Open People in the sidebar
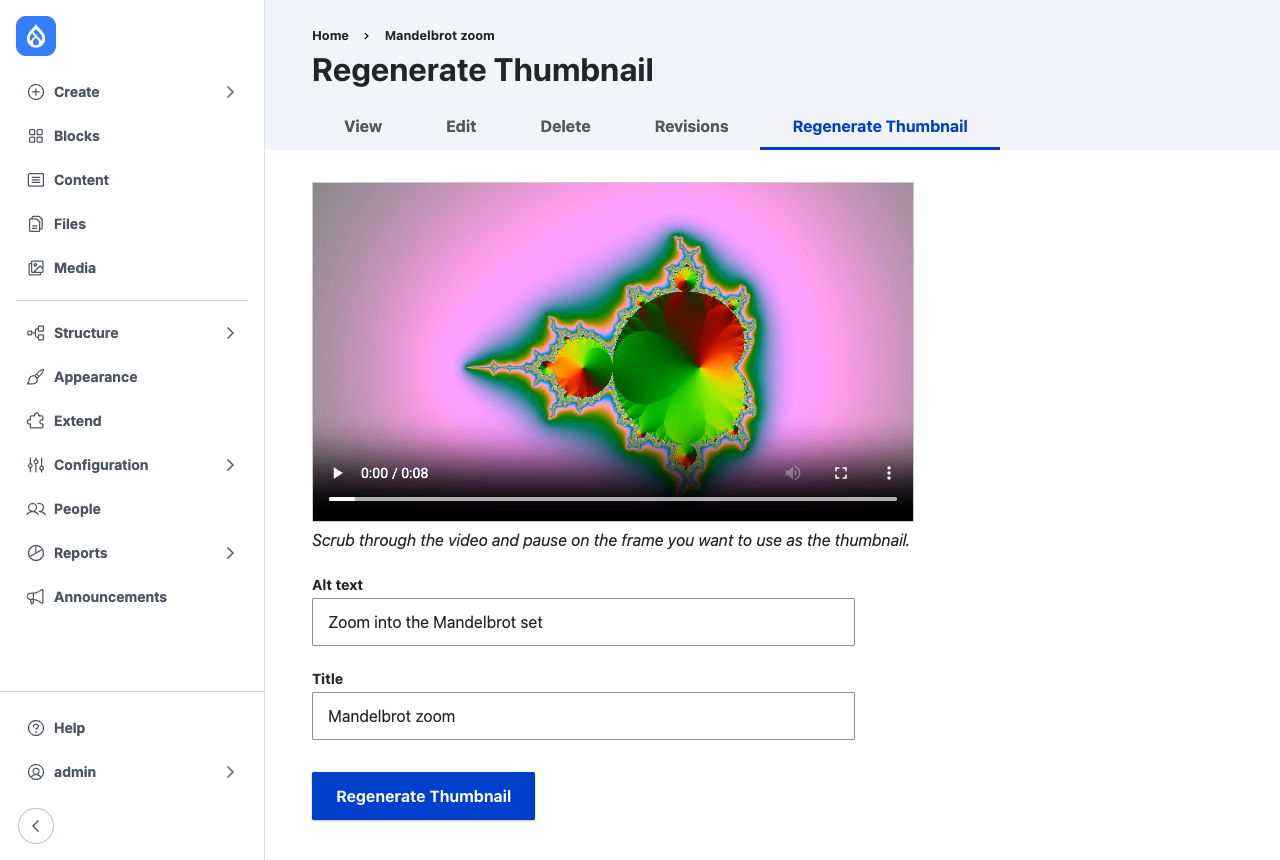This screenshot has height=860, width=1280. [132, 509]
